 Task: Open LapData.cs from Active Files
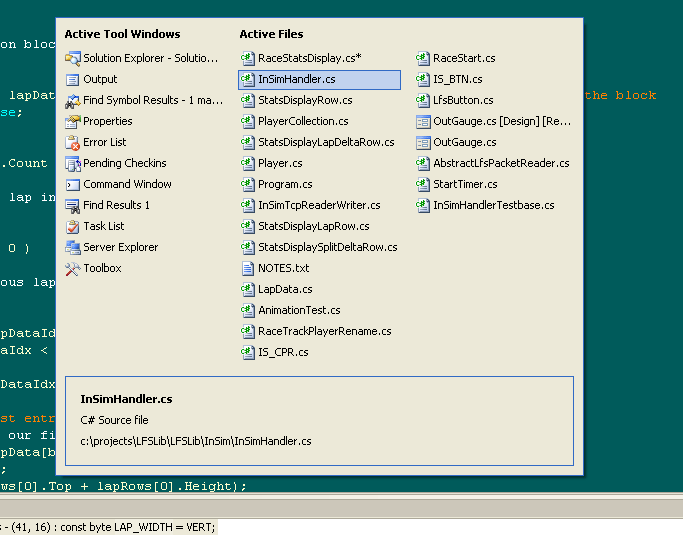285,289
